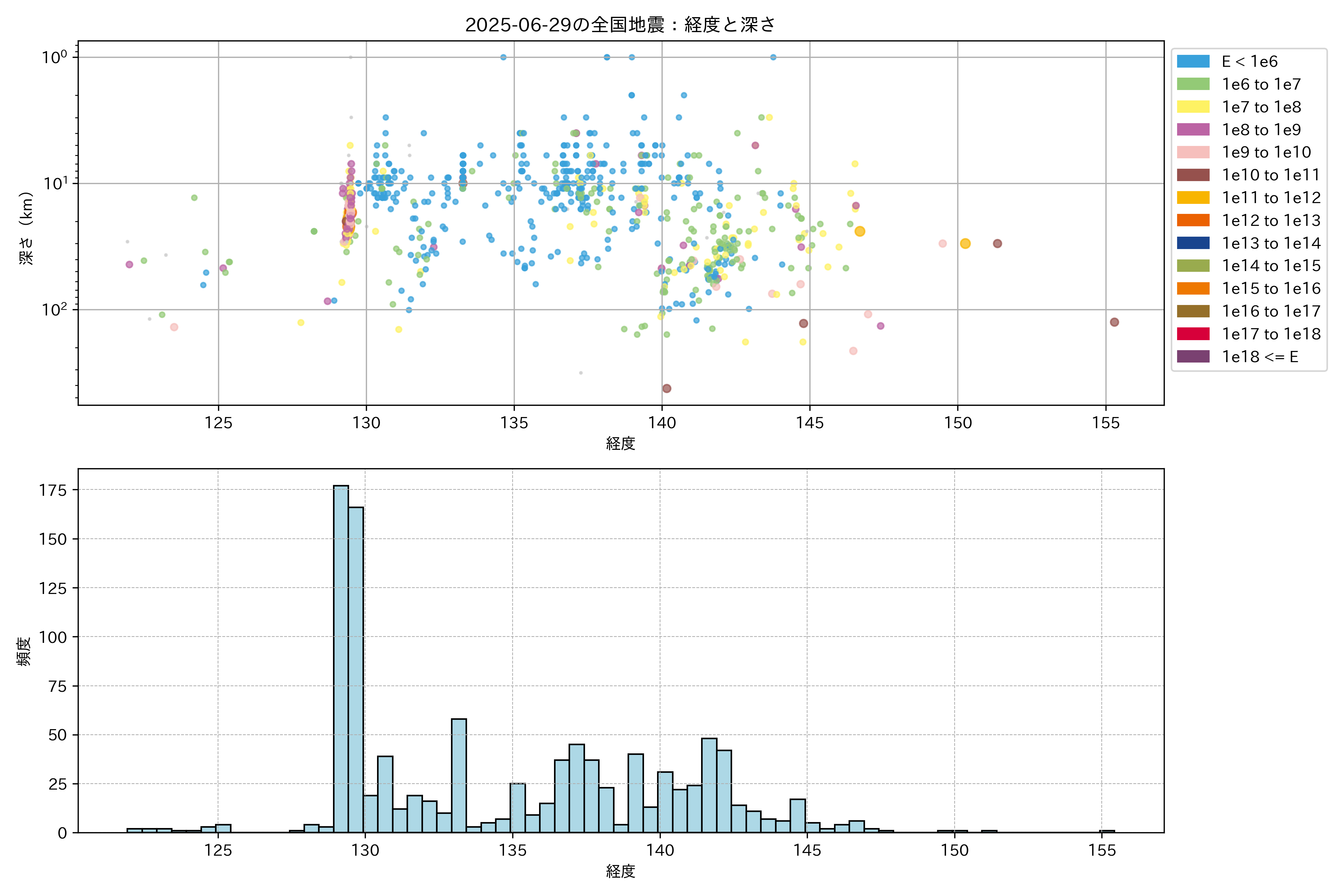Click the blue 'E < 1e6' legend swatch
This screenshot has width=1344, height=896.
pyautogui.click(x=1192, y=61)
